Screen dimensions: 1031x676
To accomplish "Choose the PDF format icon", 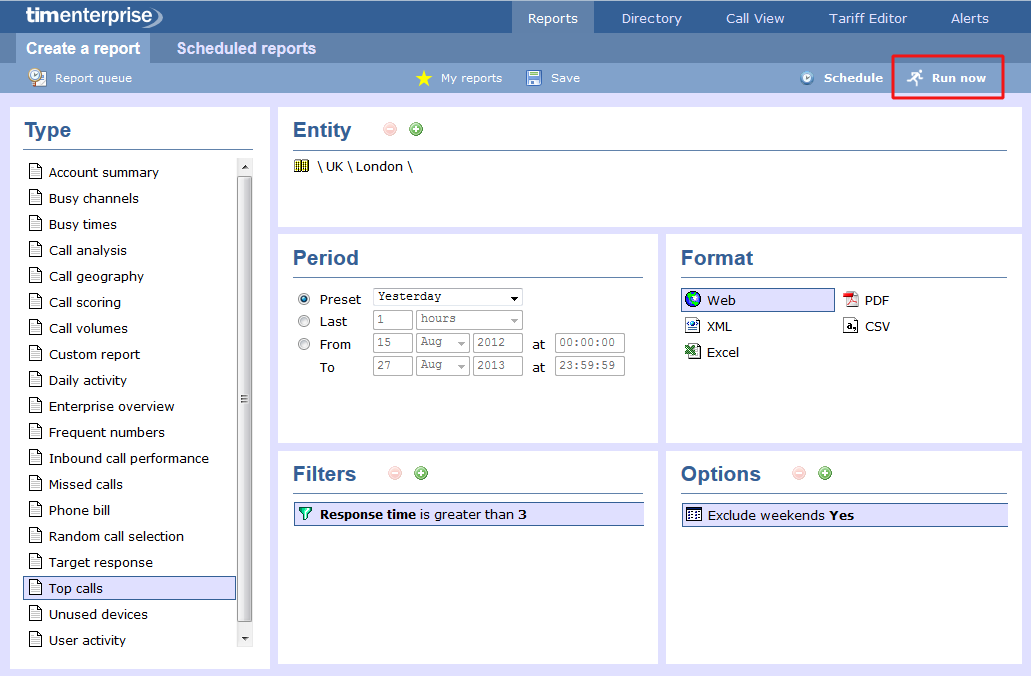I will coord(851,300).
